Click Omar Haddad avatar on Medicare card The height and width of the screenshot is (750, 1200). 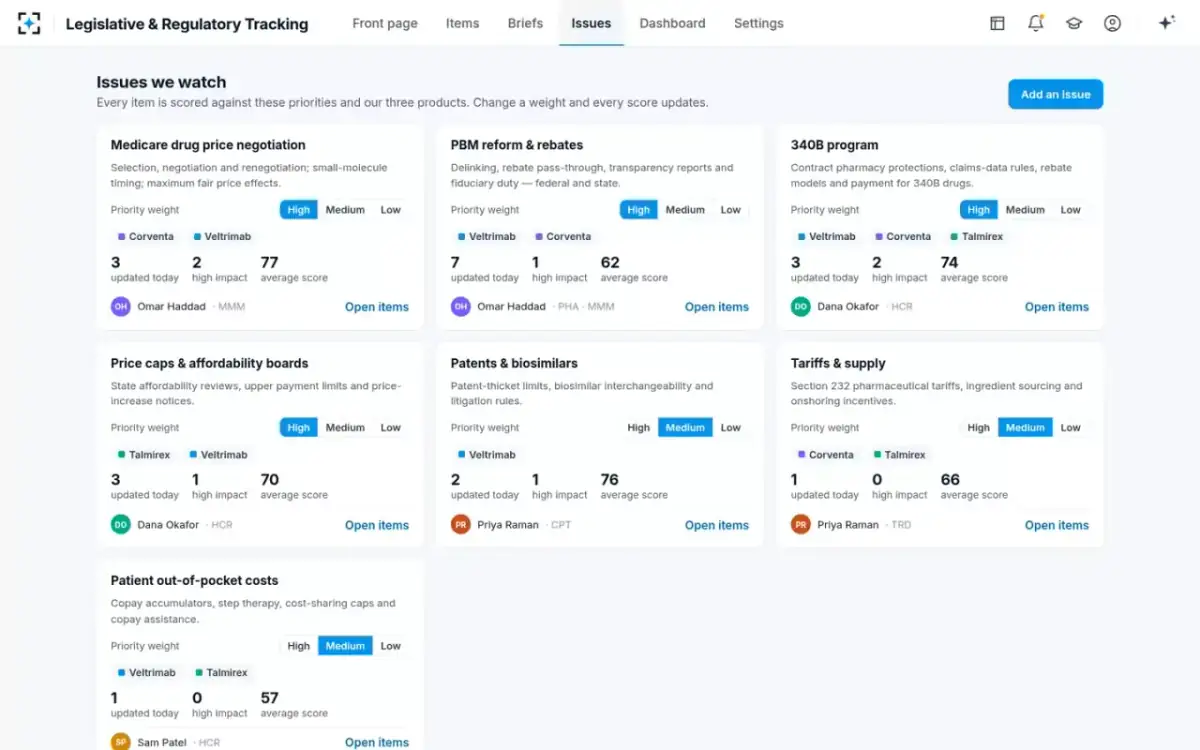click(x=121, y=307)
